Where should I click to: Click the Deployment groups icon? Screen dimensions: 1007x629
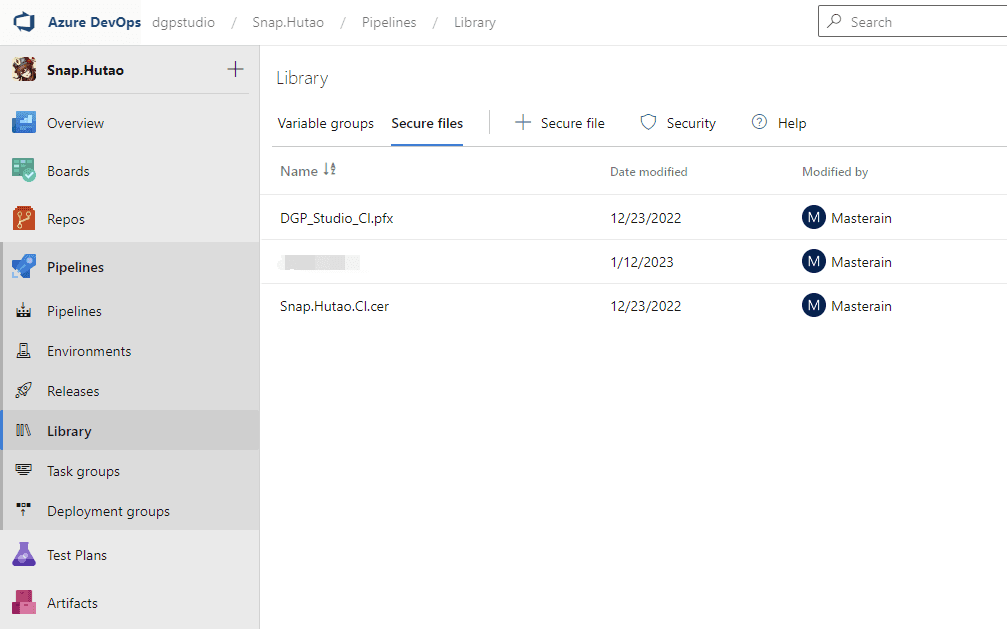[24, 510]
